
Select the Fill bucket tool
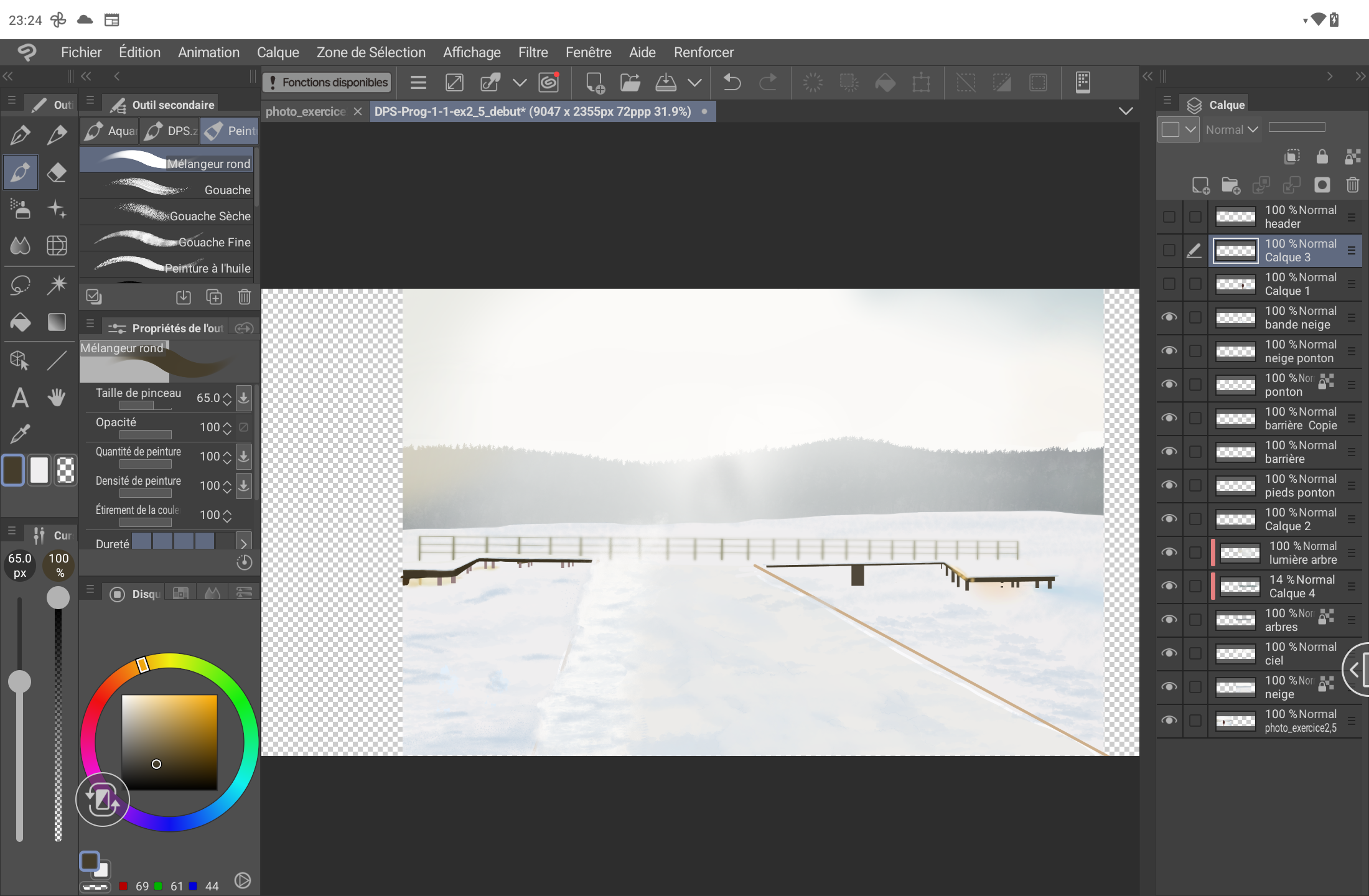20,322
